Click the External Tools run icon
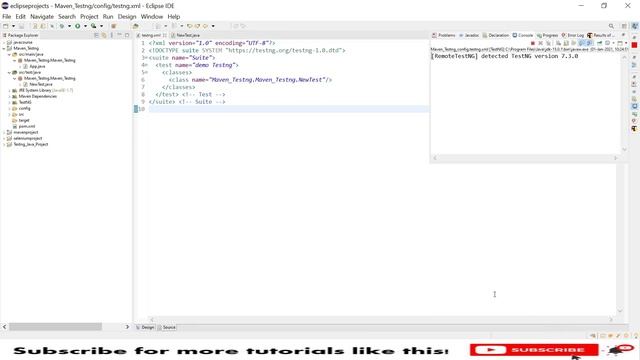The width and height of the screenshot is (640, 360). (x=93, y=26)
